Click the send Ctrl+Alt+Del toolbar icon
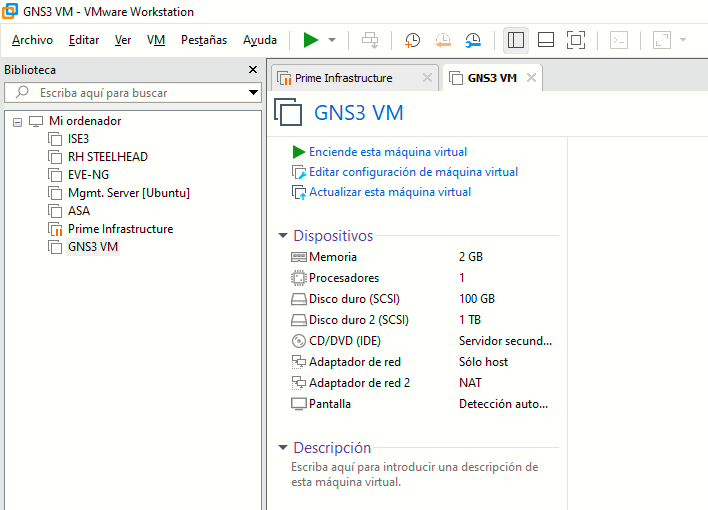Screen dimensions: 708x510 (370, 40)
